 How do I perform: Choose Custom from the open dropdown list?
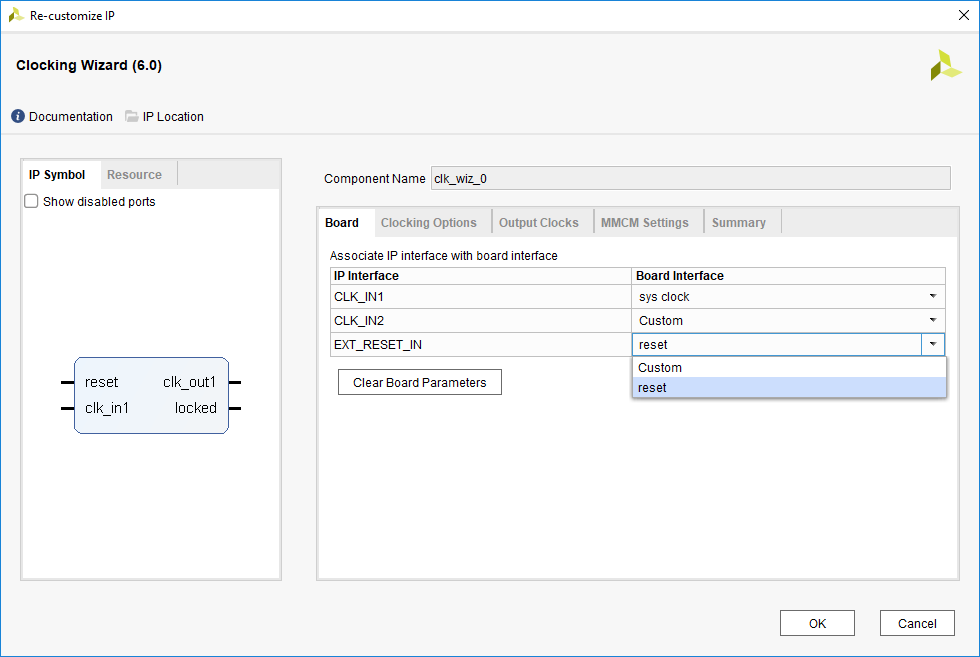pyautogui.click(x=789, y=368)
